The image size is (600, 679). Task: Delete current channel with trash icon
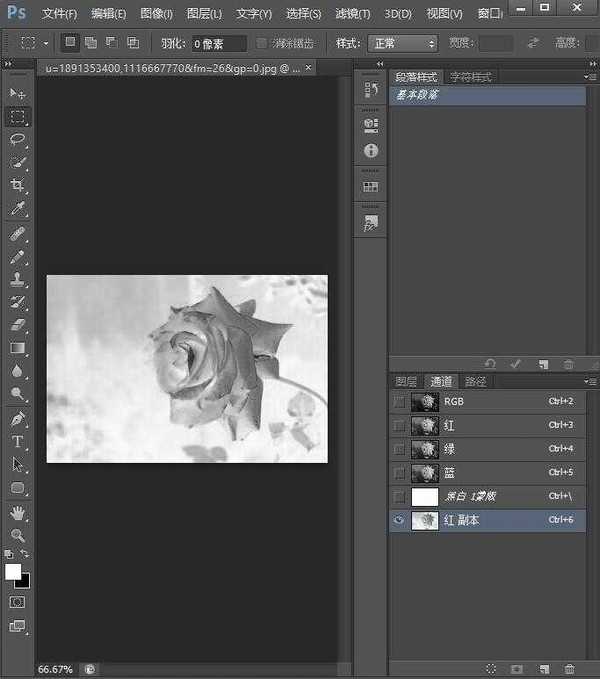tap(570, 668)
